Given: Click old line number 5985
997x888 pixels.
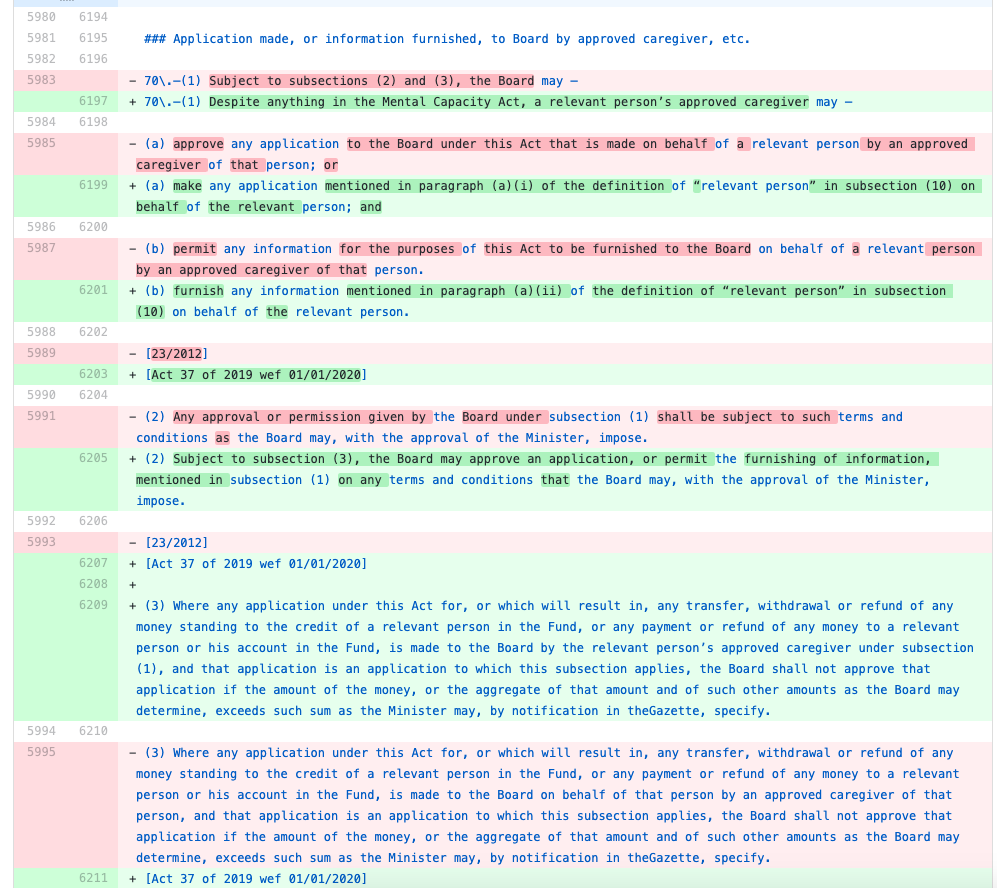Looking at the screenshot, I should click(x=42, y=143).
